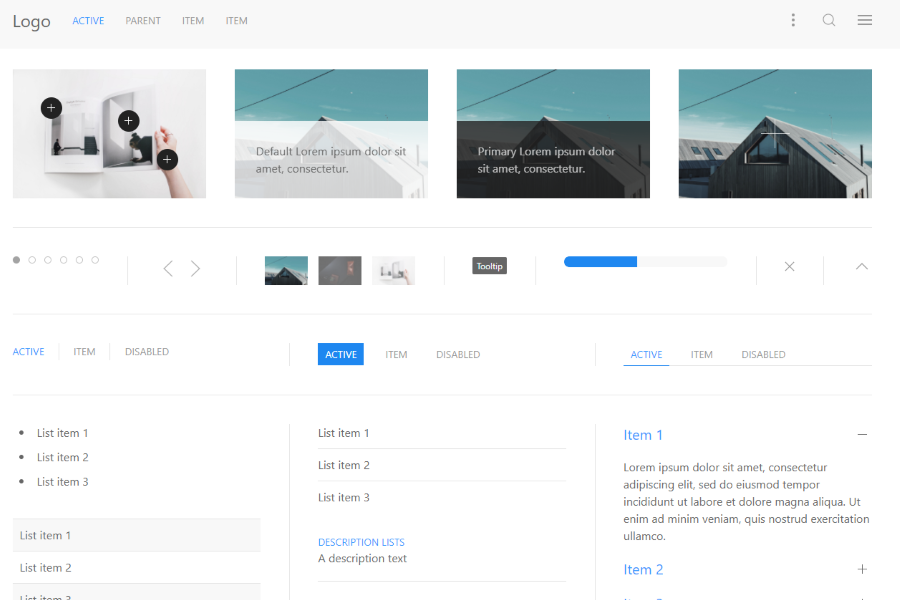Go to the next slide with the right arrow
The width and height of the screenshot is (900, 600).
[196, 269]
